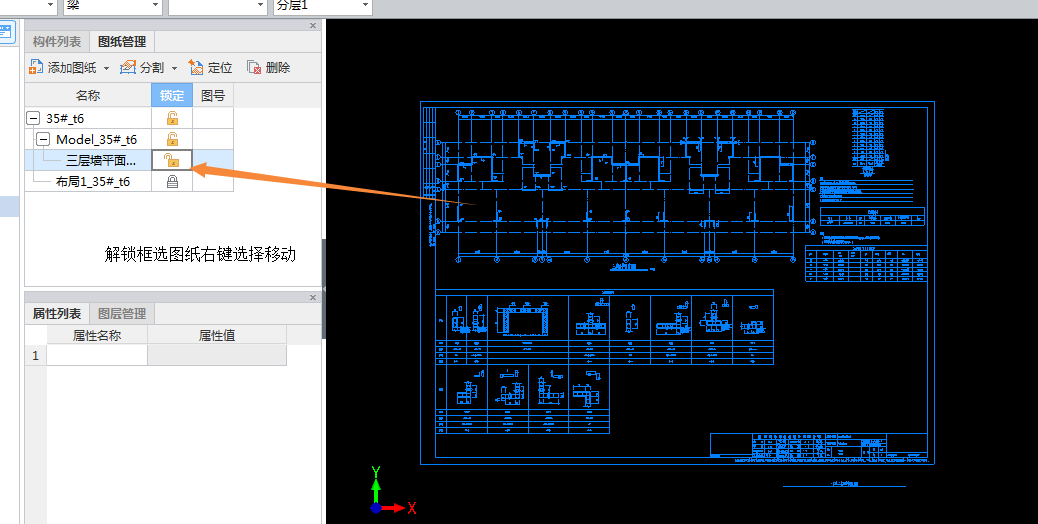Screen dimensions: 1038x524
Task: Toggle the lock for 35#_t6
Action: [172, 118]
